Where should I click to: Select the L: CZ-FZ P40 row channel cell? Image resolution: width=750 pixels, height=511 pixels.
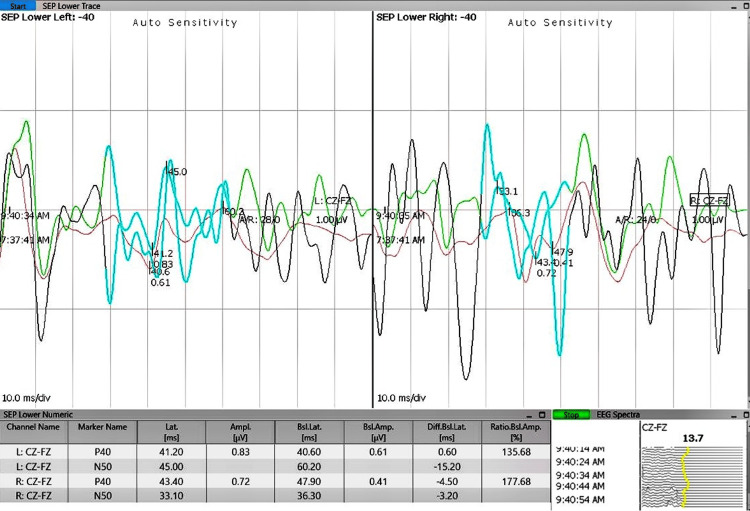click(33, 452)
